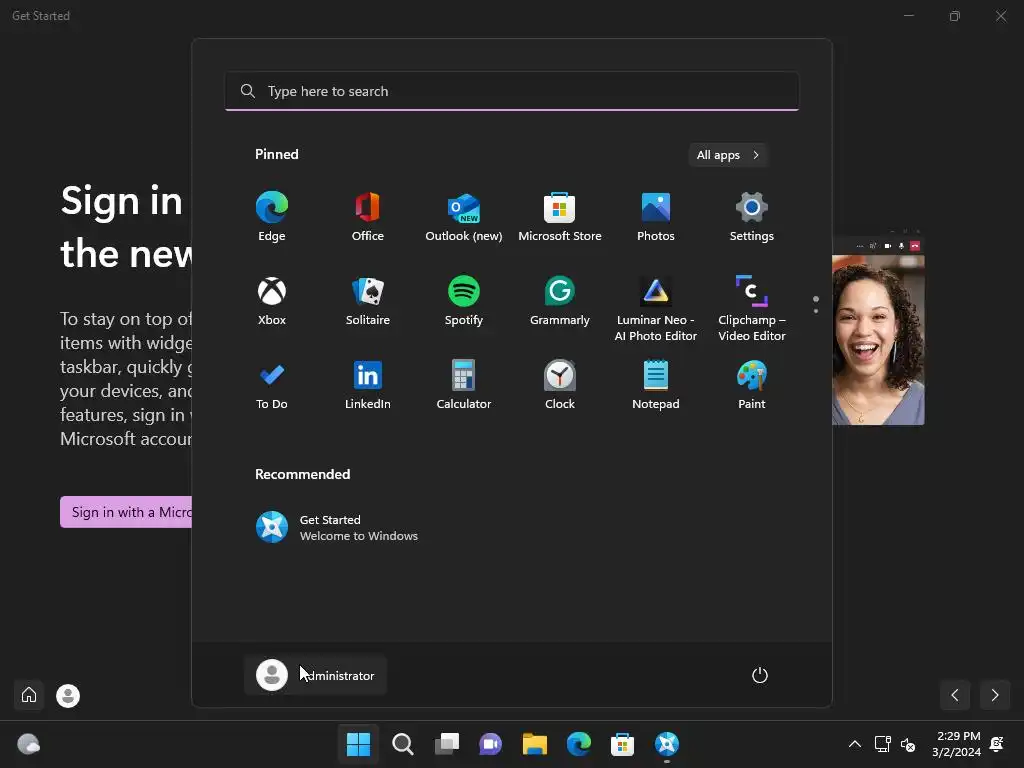Go to previous page in Get Started
Viewport: 1024px width, 768px height.
(x=955, y=695)
